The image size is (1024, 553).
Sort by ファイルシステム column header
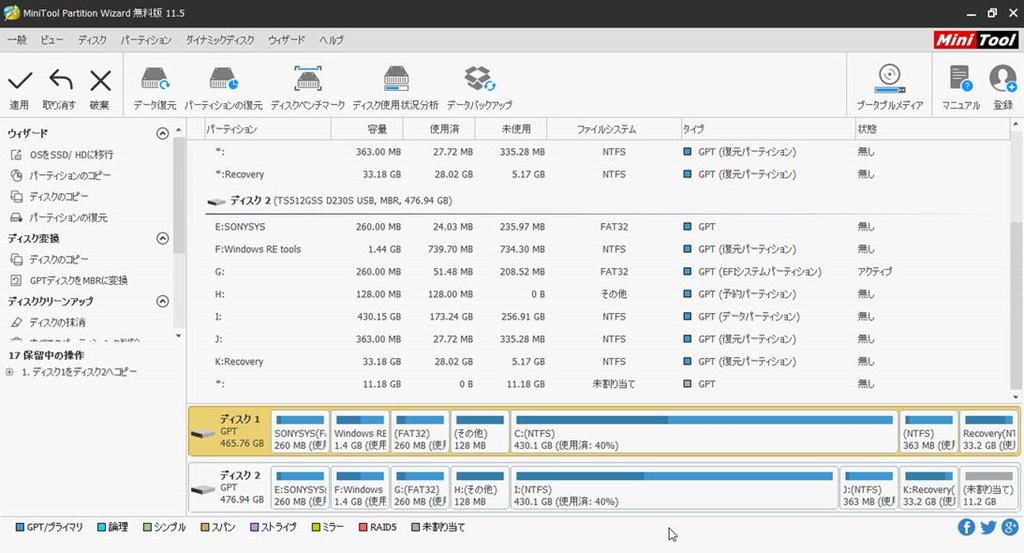pyautogui.click(x=606, y=130)
